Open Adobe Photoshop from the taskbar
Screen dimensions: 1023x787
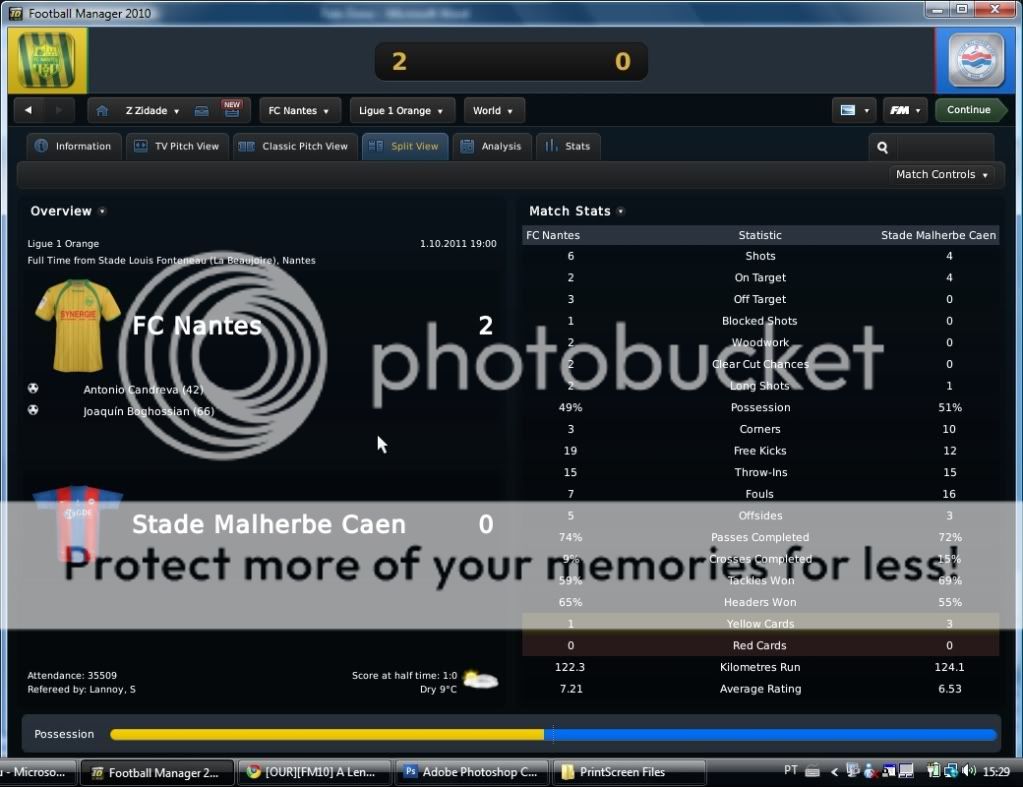tap(473, 772)
